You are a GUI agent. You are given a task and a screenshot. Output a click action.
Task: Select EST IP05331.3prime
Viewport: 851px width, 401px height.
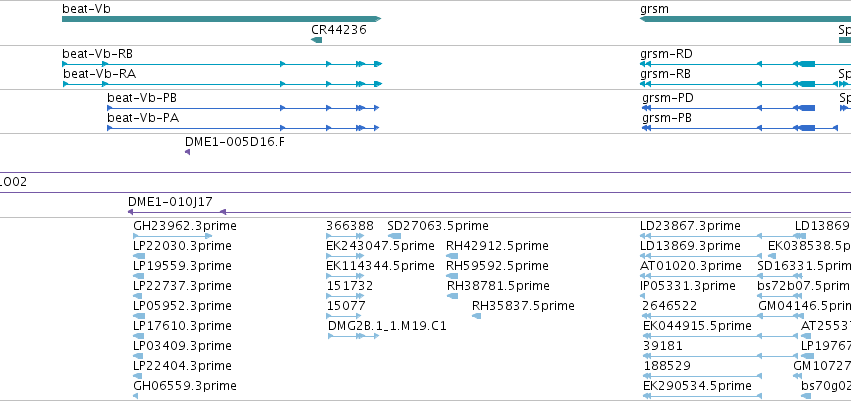(x=643, y=296)
